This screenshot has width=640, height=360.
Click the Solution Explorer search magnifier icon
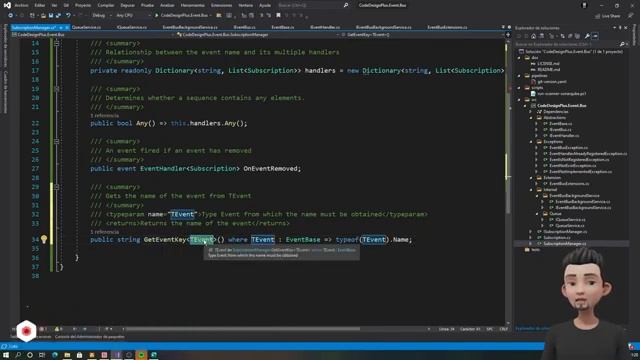tap(622, 44)
